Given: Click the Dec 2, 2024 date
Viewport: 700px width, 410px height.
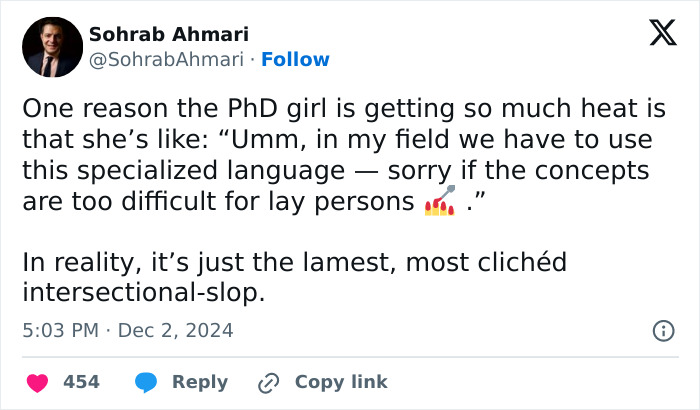Looking at the screenshot, I should tap(175, 330).
